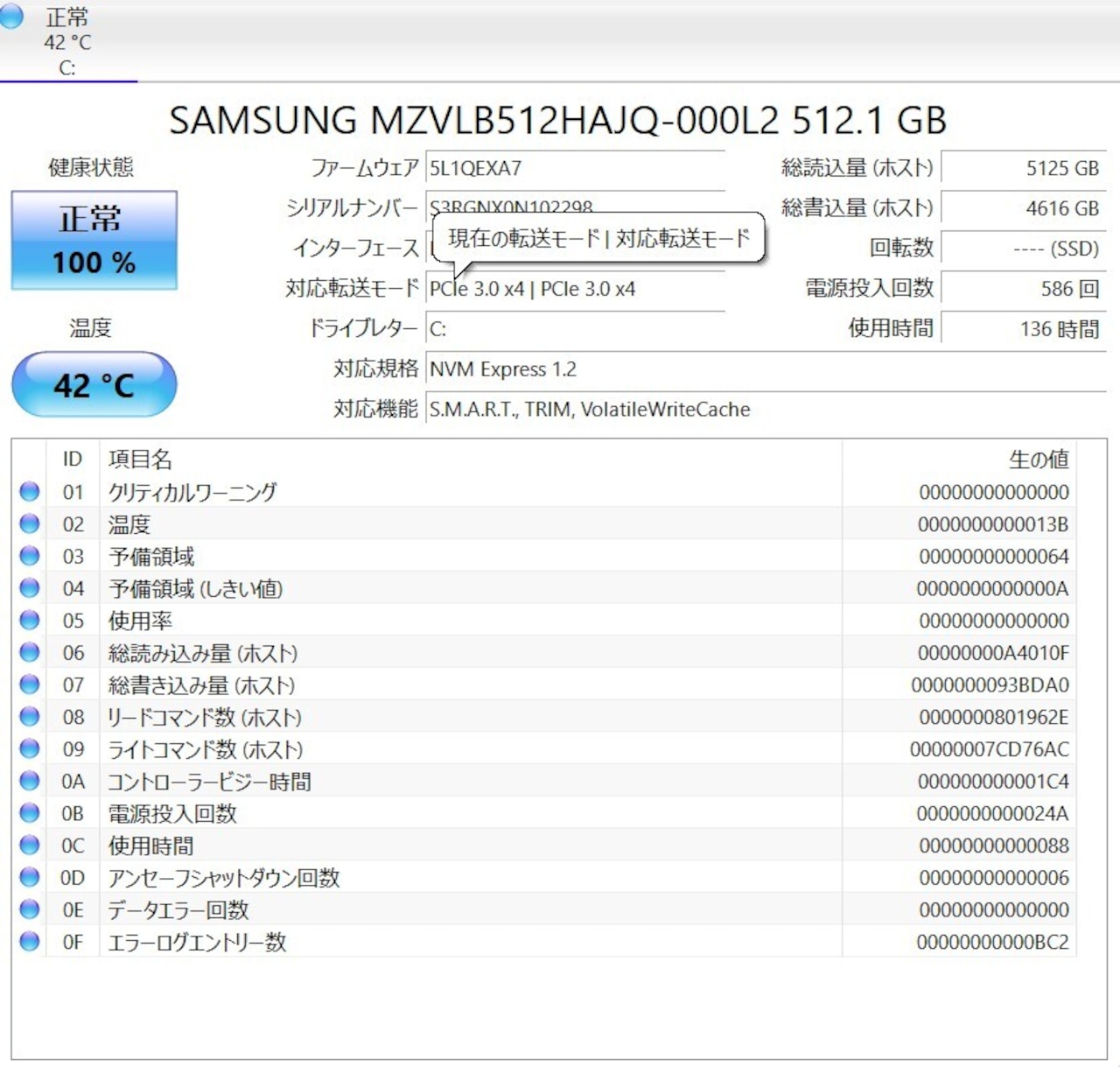Image resolution: width=1120 pixels, height=1067 pixels.
Task: Click status orb for クリティカルワーニング row
Action: (30, 491)
